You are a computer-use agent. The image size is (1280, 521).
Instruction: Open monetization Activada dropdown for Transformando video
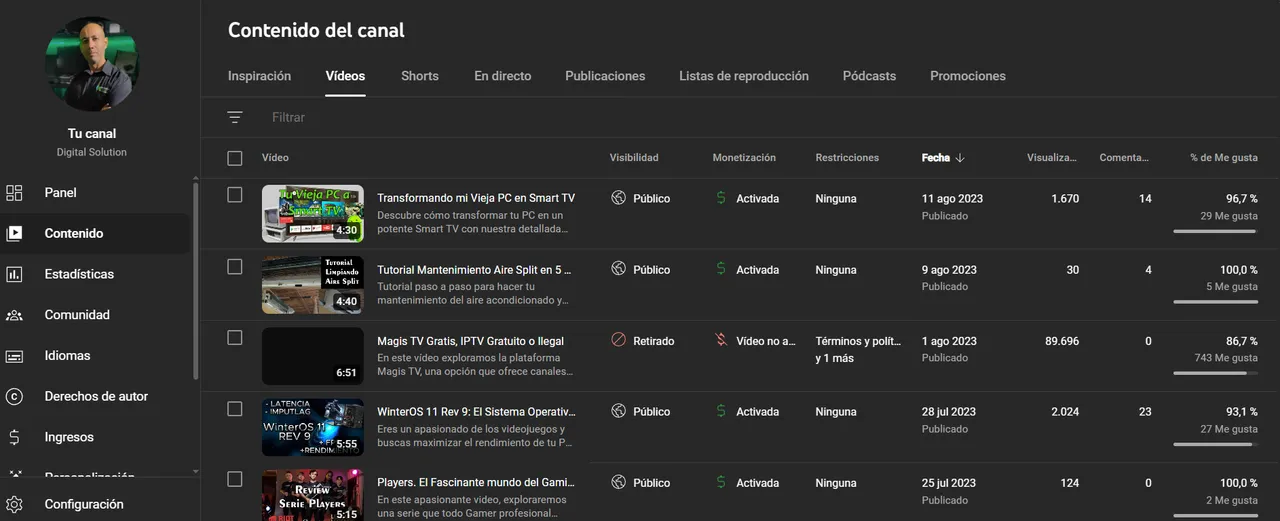point(757,198)
